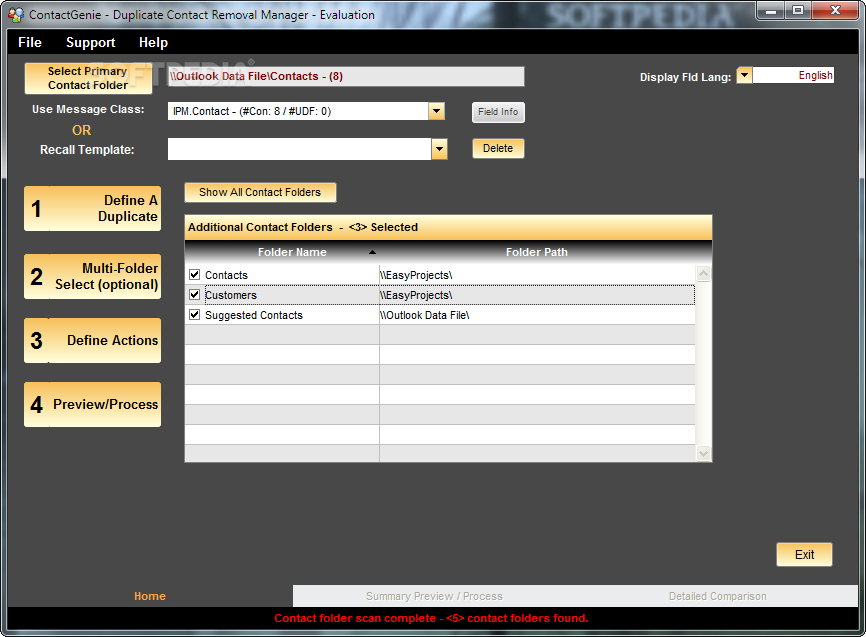Switch to Summary Preview / Process tab

434,596
